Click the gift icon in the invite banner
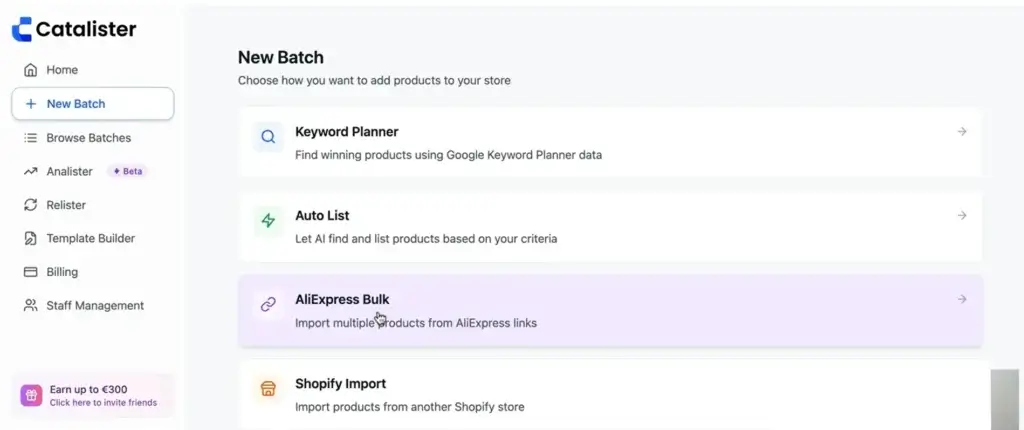Image resolution: width=1024 pixels, height=430 pixels. tap(31, 395)
